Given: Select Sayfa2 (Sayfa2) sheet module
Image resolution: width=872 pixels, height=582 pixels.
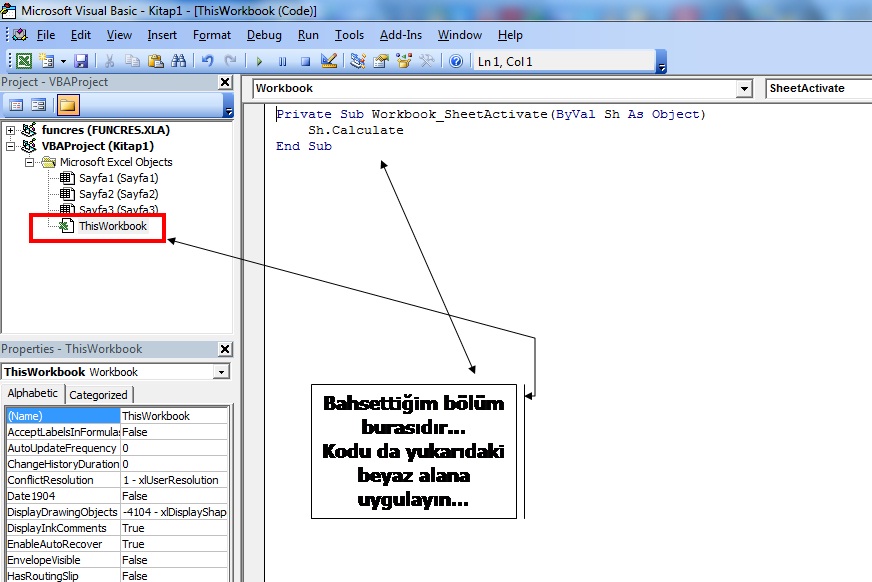Looking at the screenshot, I should point(118,195).
